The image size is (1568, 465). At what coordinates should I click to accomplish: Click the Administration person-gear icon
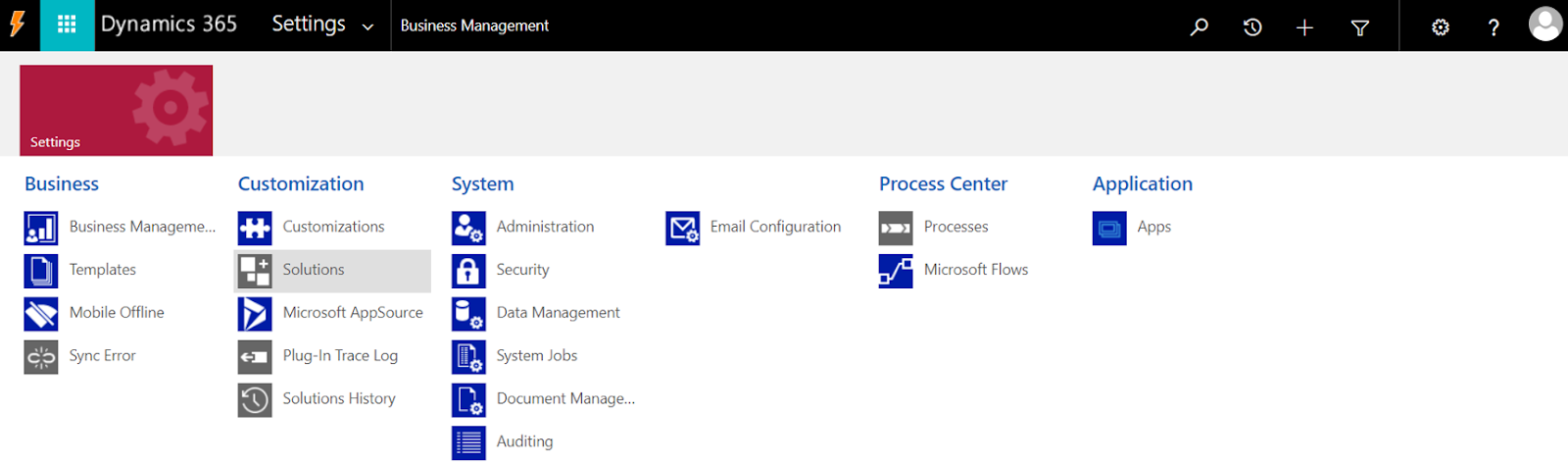click(468, 228)
